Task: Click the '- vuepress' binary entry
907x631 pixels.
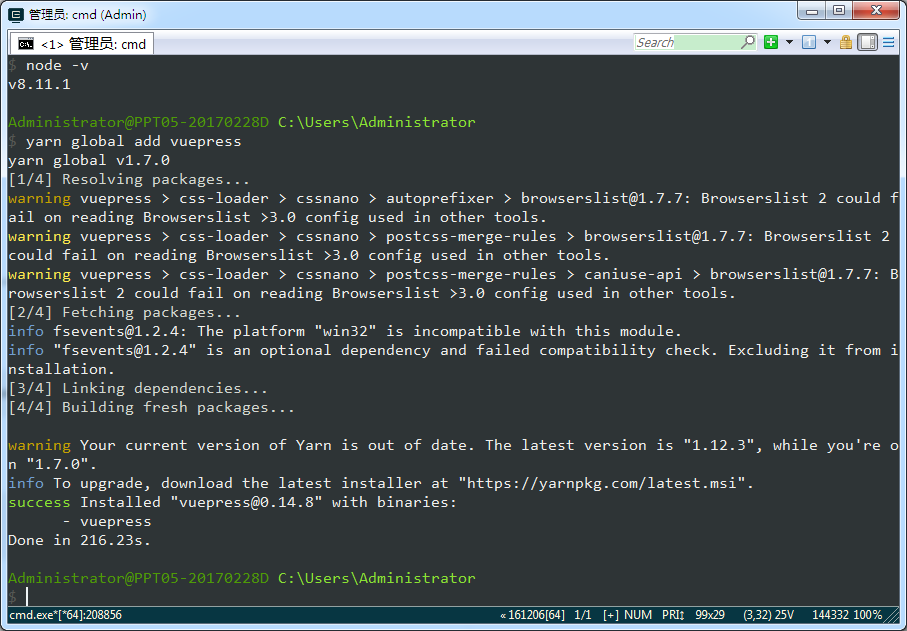Action: point(107,521)
